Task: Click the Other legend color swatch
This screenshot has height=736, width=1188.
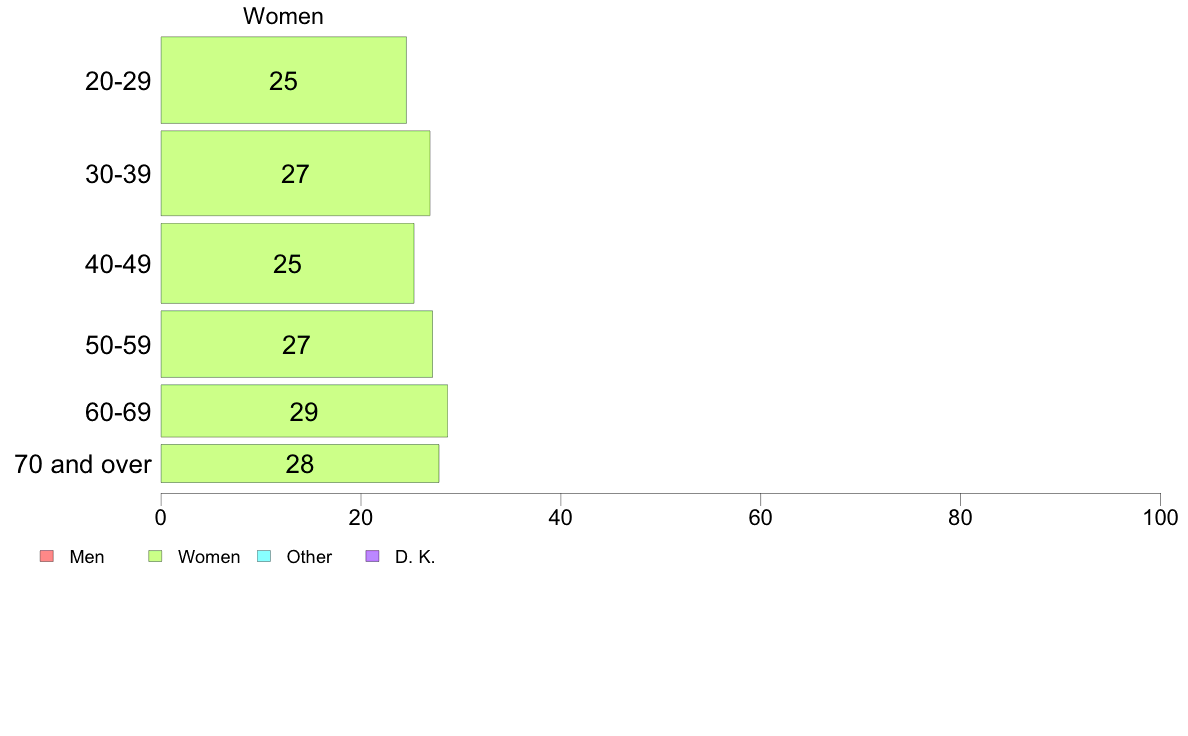Action: [264, 556]
